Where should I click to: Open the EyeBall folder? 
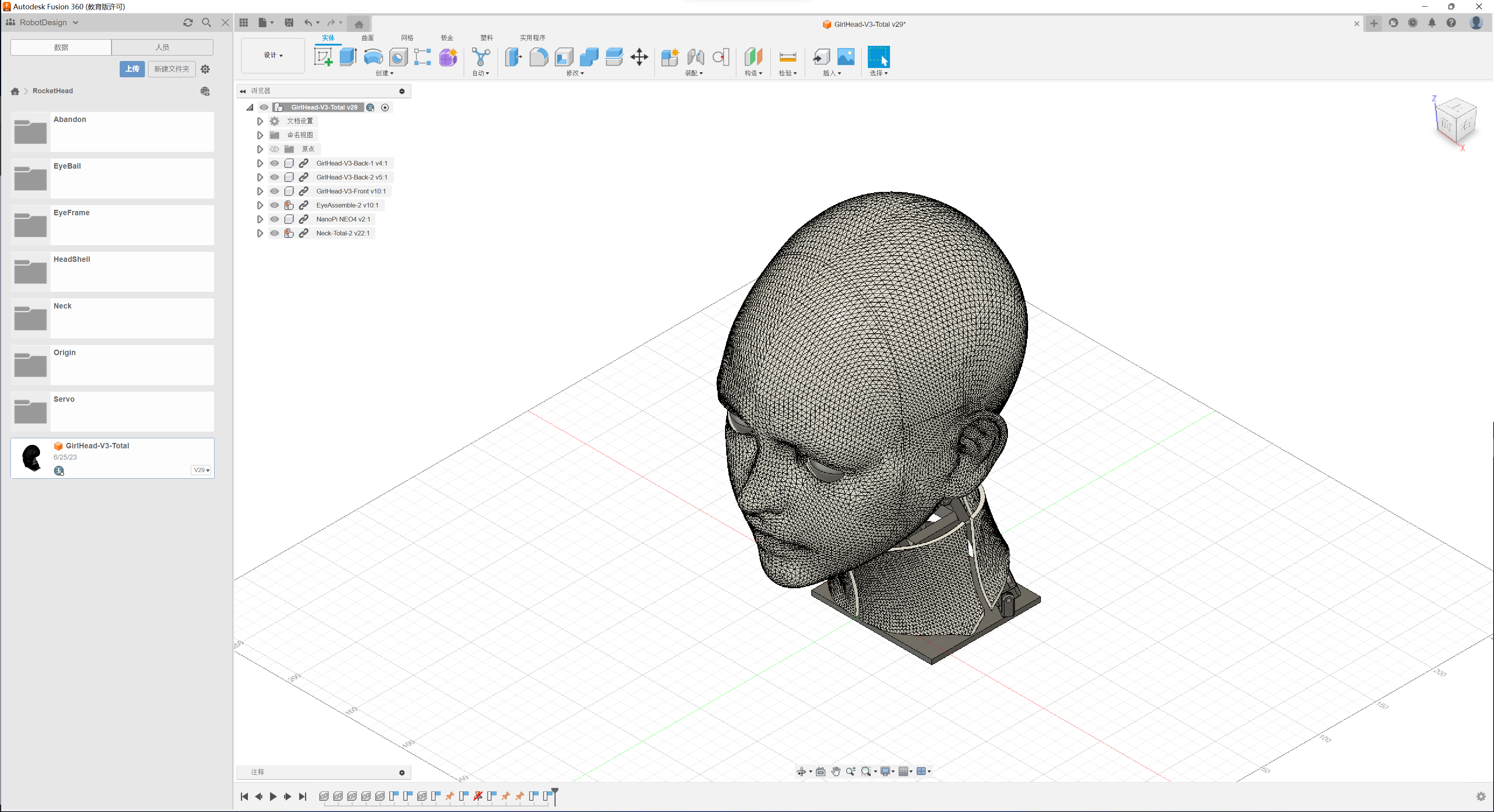click(113, 178)
